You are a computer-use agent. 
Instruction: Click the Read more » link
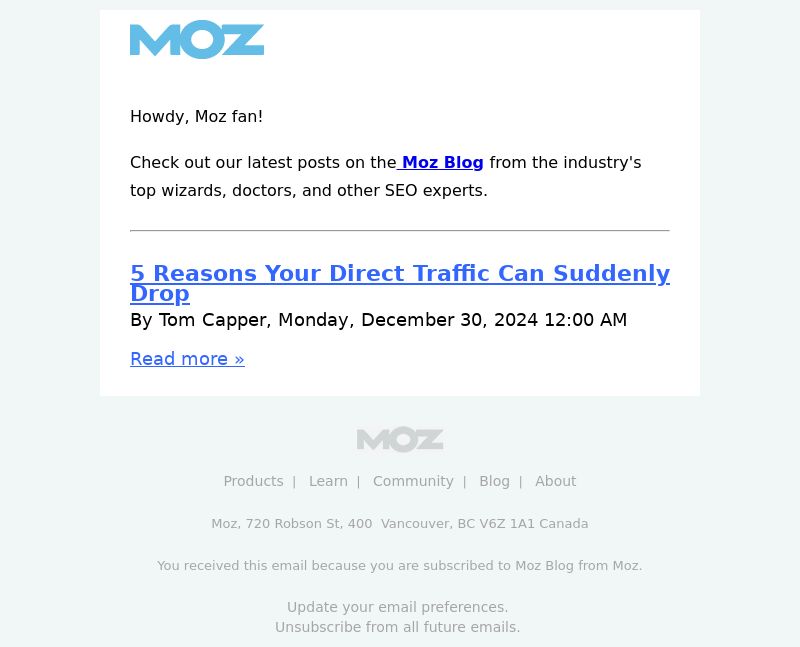(187, 359)
